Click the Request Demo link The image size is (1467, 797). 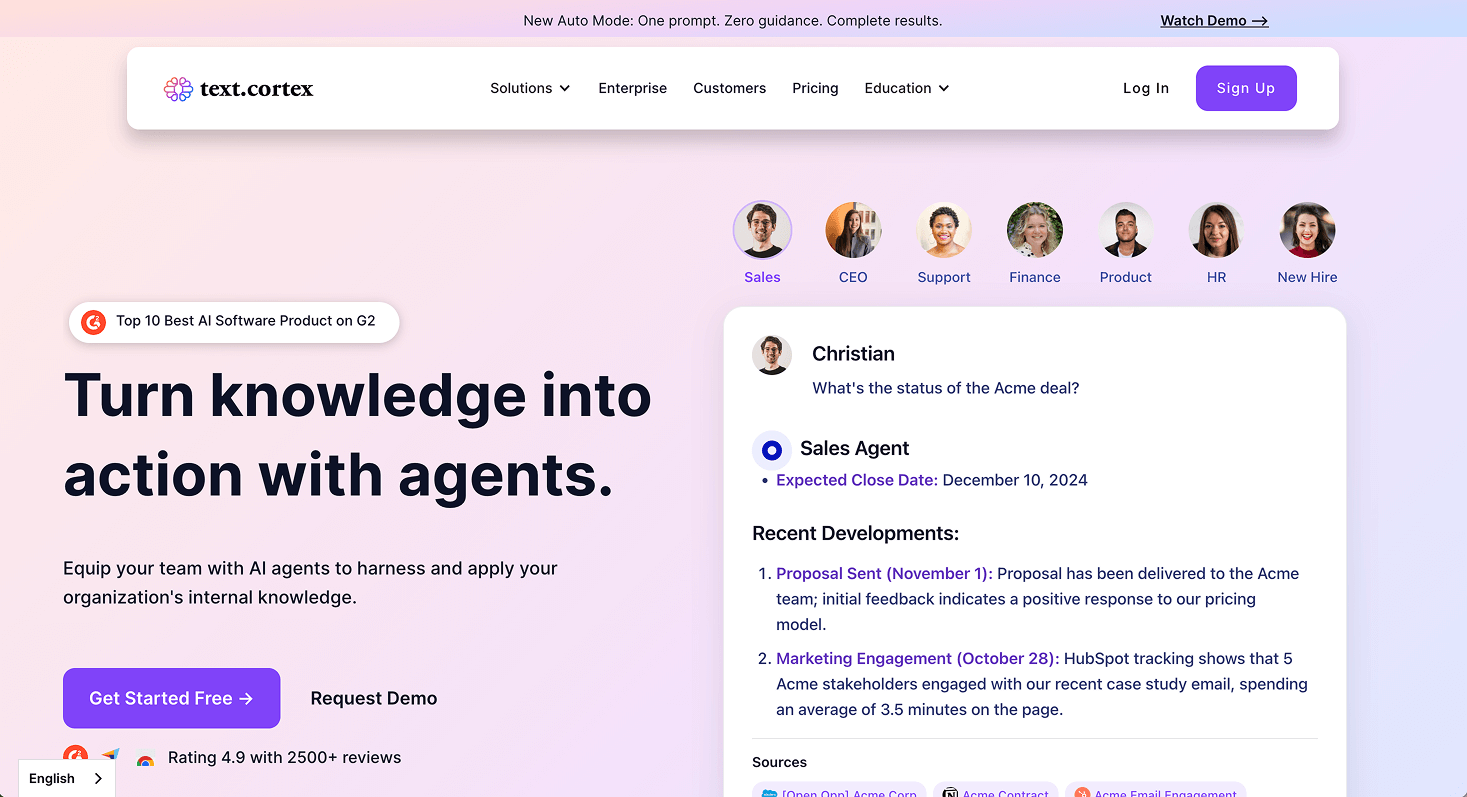tap(374, 698)
